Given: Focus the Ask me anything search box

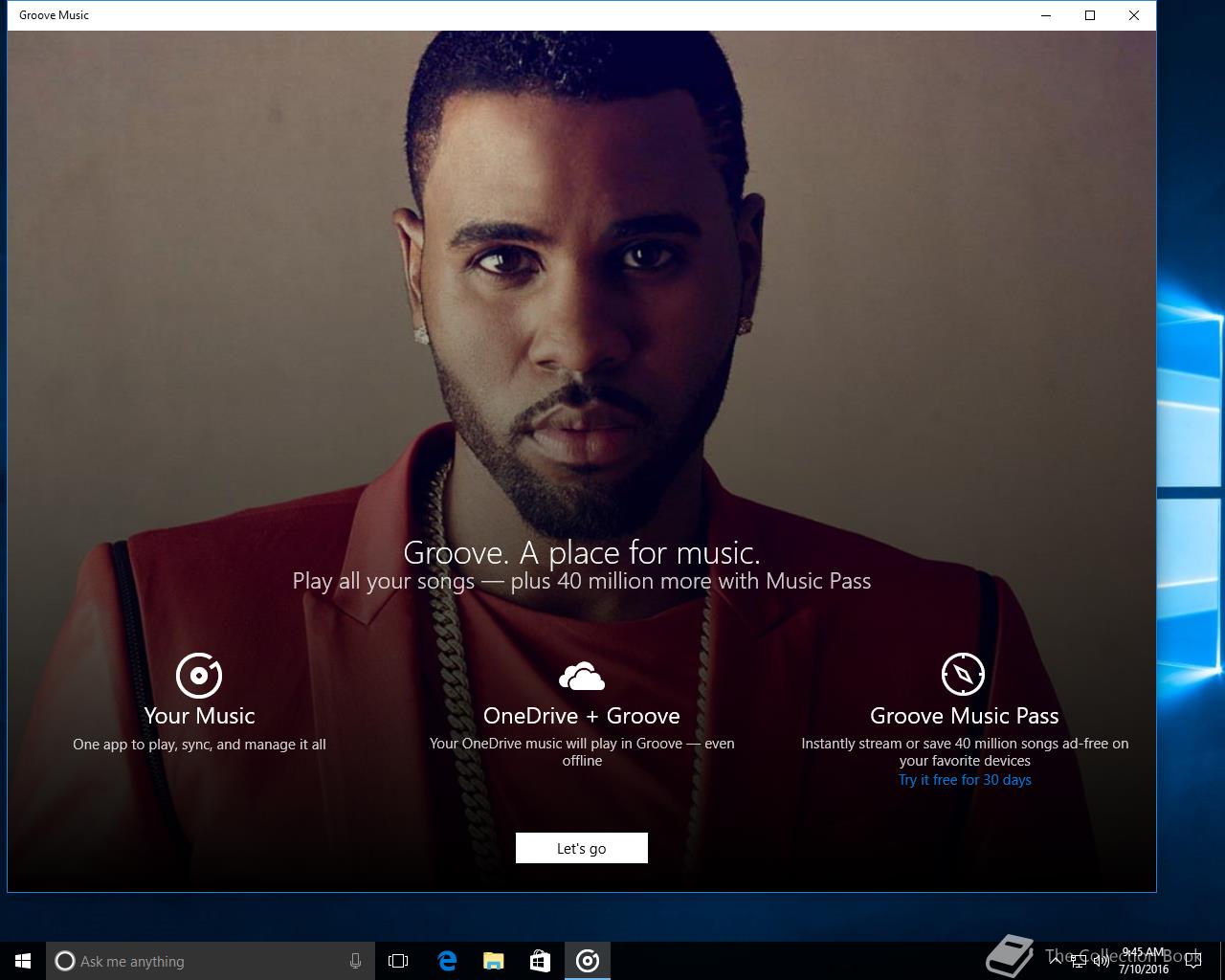Looking at the screenshot, I should [209, 961].
